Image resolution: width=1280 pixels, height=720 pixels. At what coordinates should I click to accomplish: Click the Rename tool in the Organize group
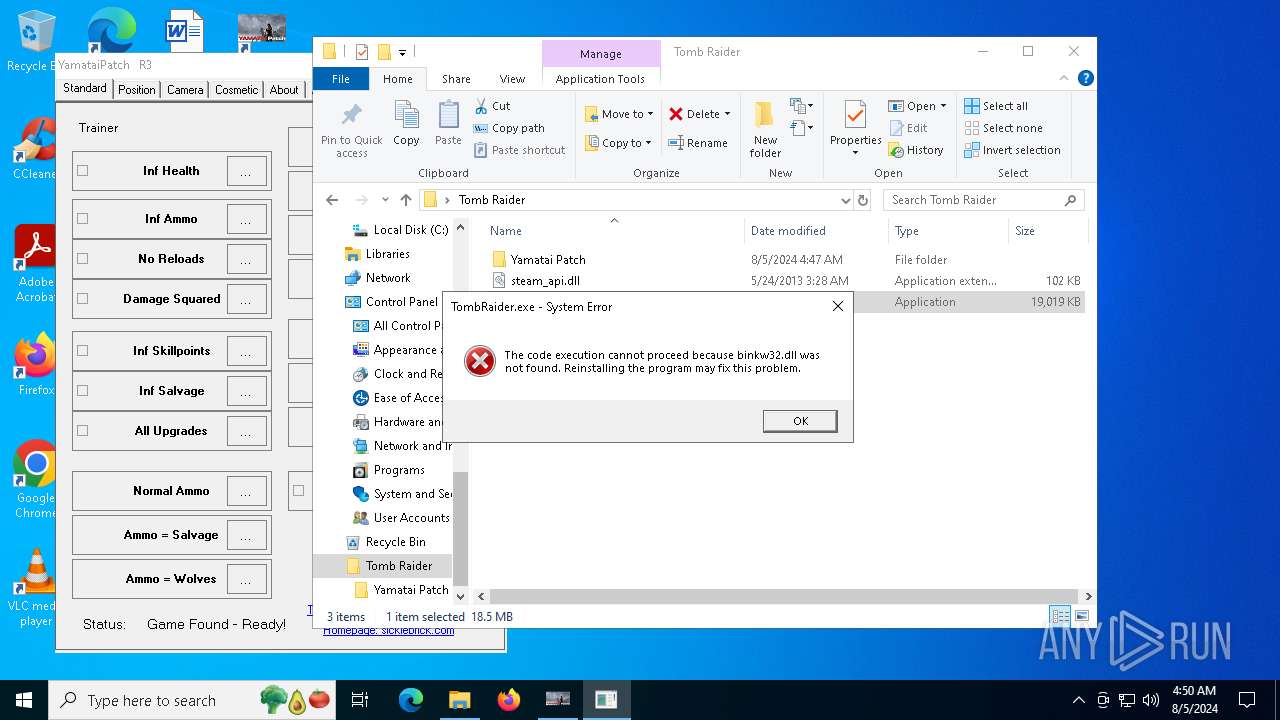click(698, 143)
